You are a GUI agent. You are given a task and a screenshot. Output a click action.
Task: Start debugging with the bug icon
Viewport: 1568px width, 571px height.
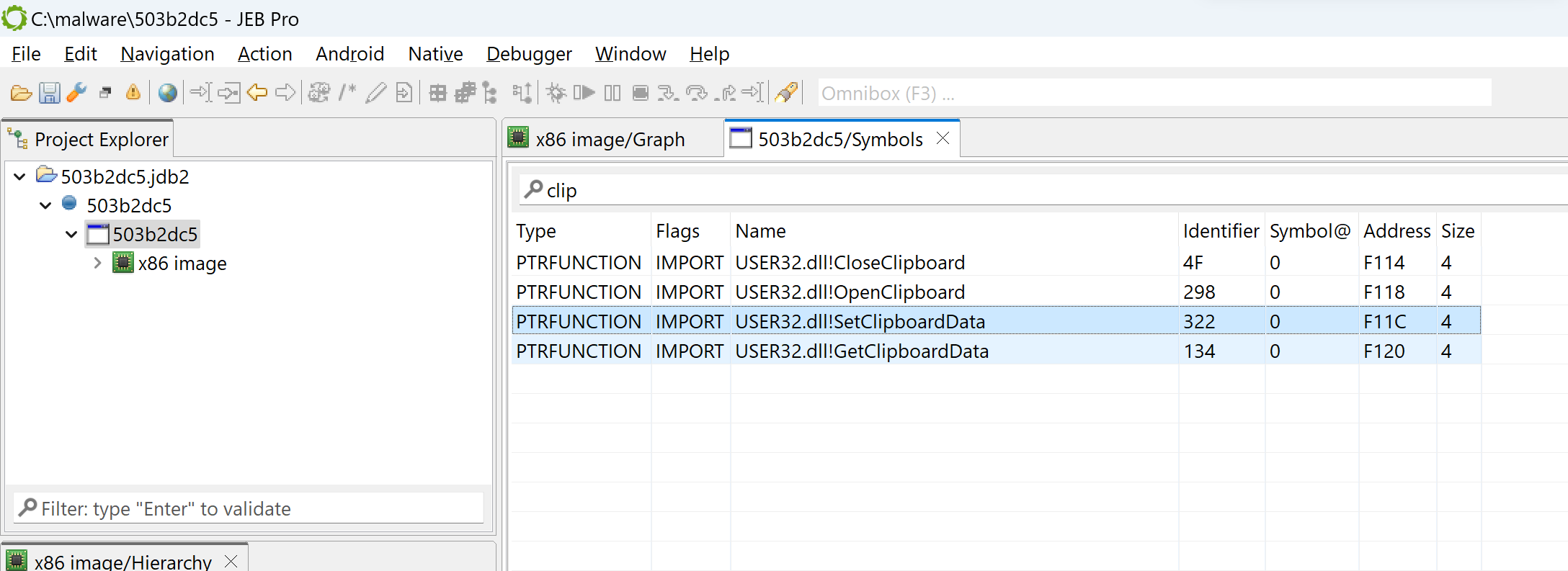(556, 93)
